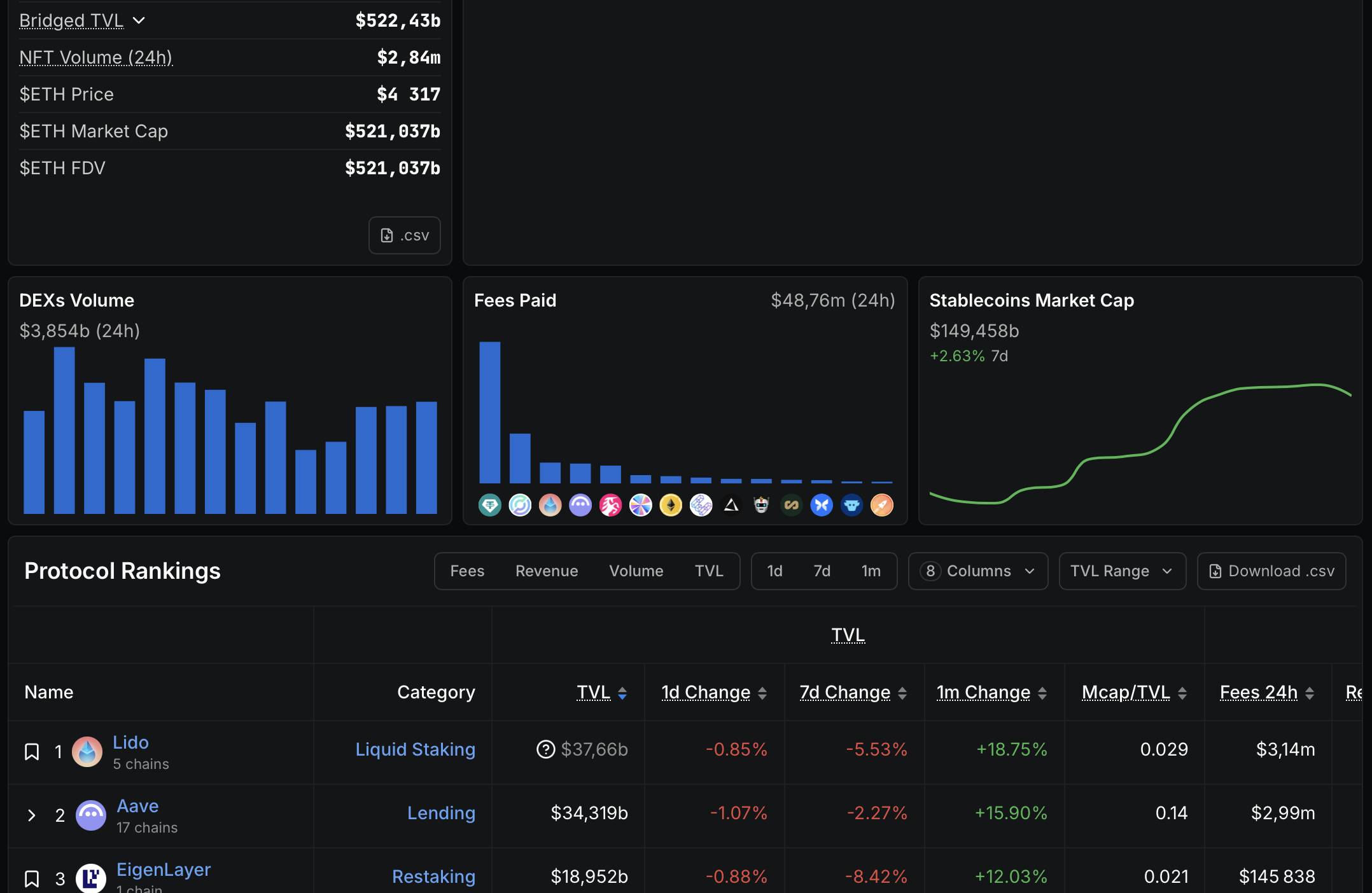Image resolution: width=1372 pixels, height=893 pixels.
Task: Switch to the Volume tab
Action: (636, 571)
